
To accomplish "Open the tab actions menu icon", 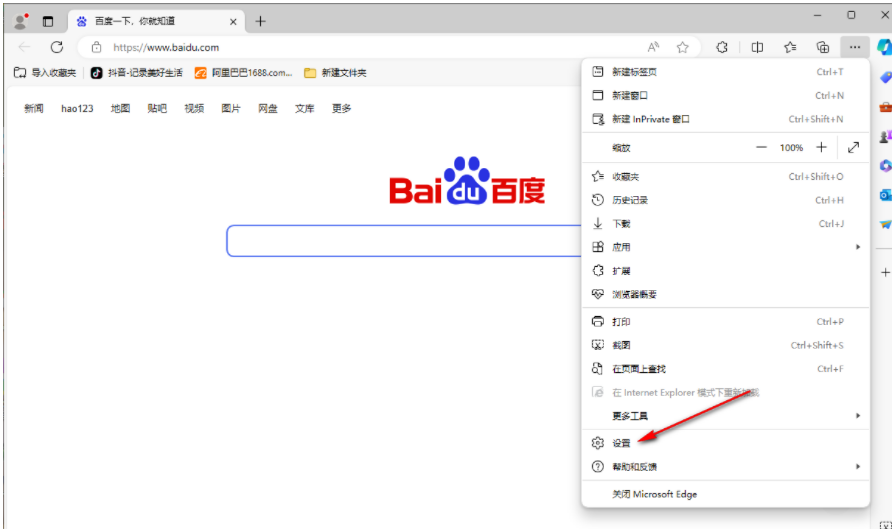I will 48,22.
